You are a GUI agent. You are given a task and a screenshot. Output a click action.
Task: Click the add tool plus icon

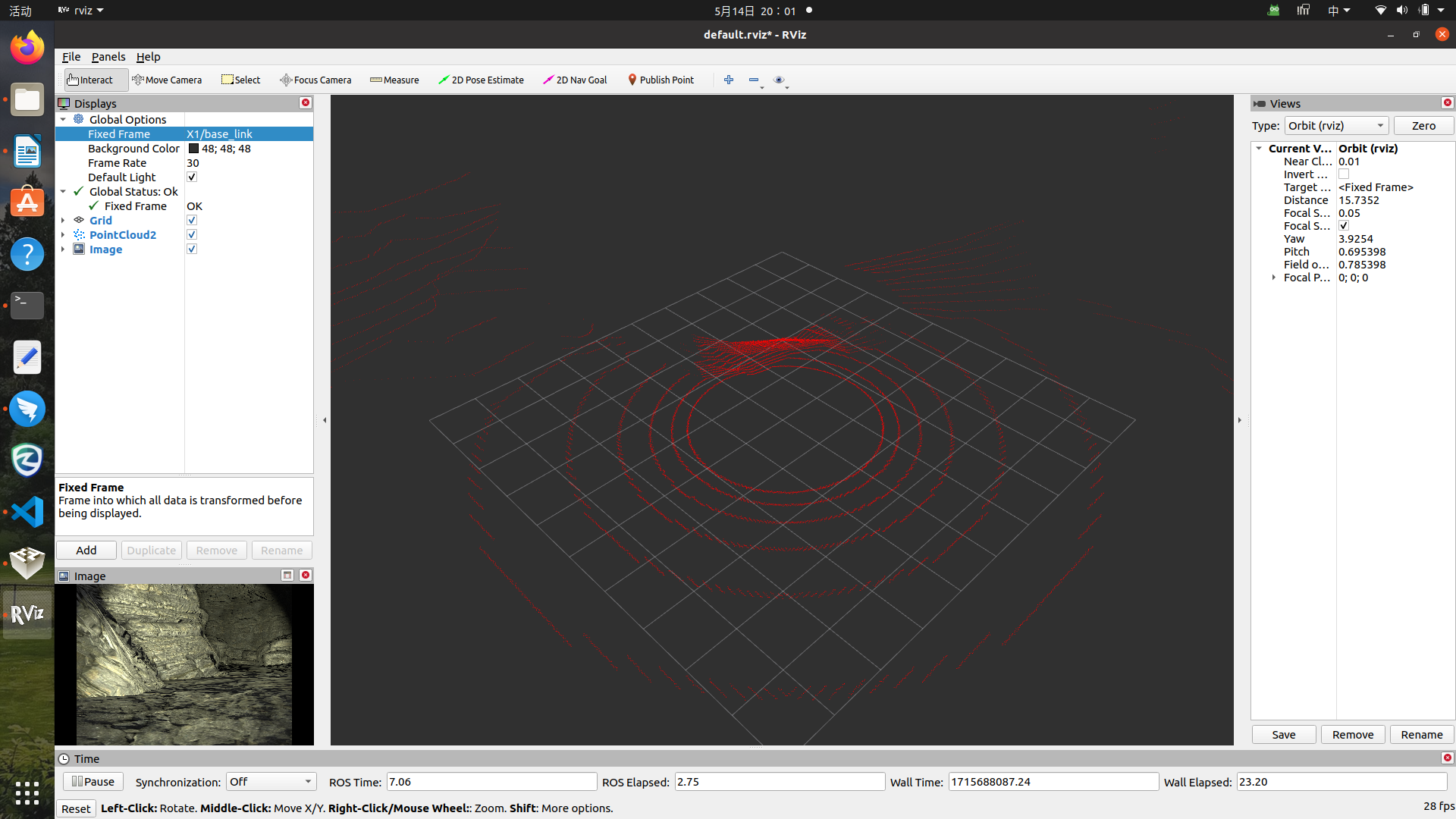point(729,80)
